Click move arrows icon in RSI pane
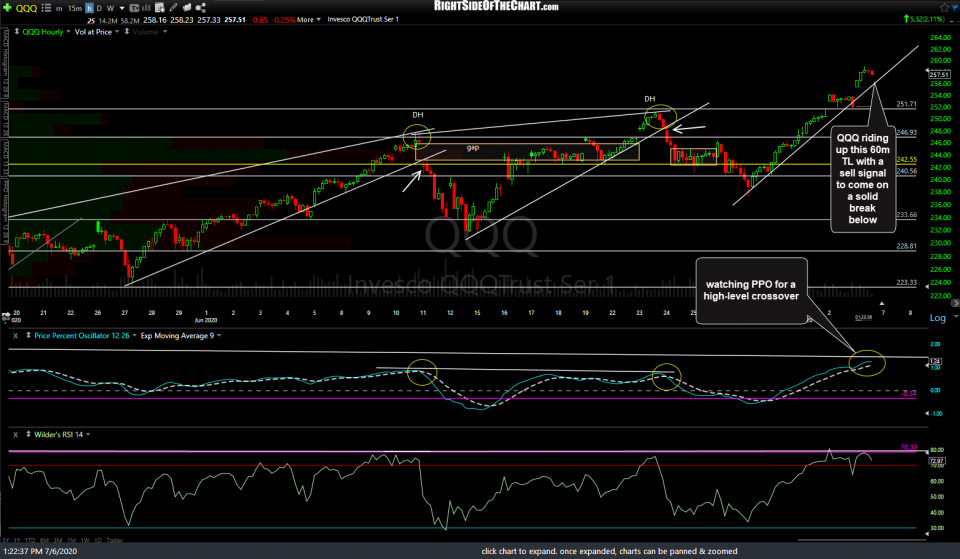 (x=28, y=435)
